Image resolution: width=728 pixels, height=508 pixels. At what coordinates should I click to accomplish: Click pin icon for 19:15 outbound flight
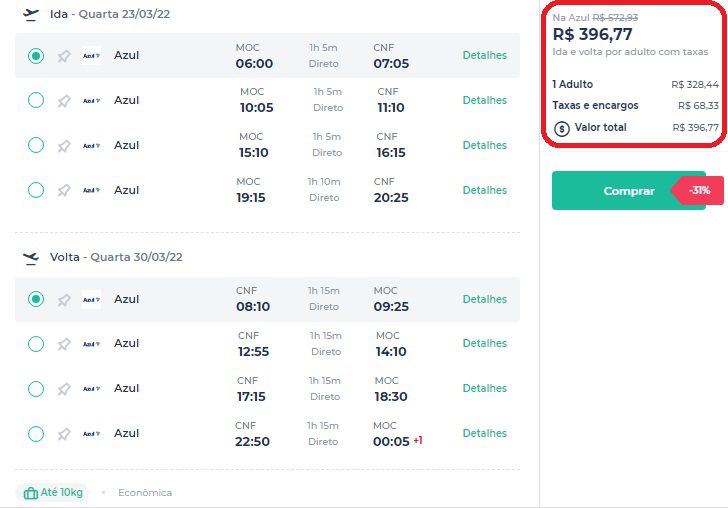point(64,191)
